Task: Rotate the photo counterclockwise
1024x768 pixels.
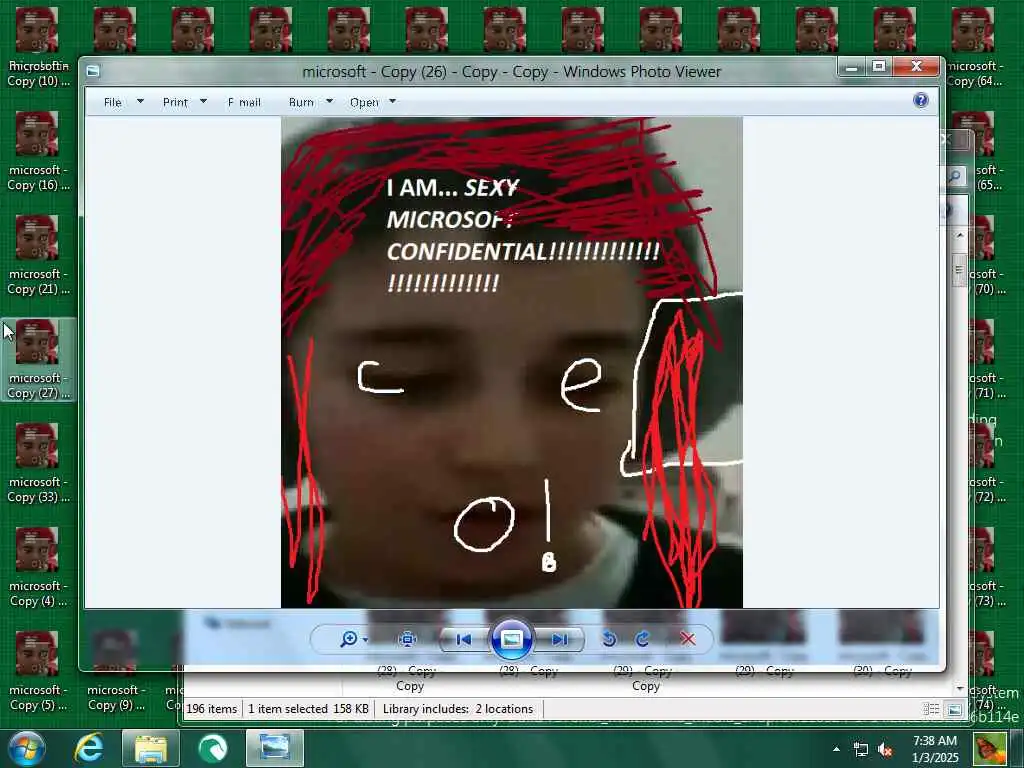Action: click(x=609, y=639)
